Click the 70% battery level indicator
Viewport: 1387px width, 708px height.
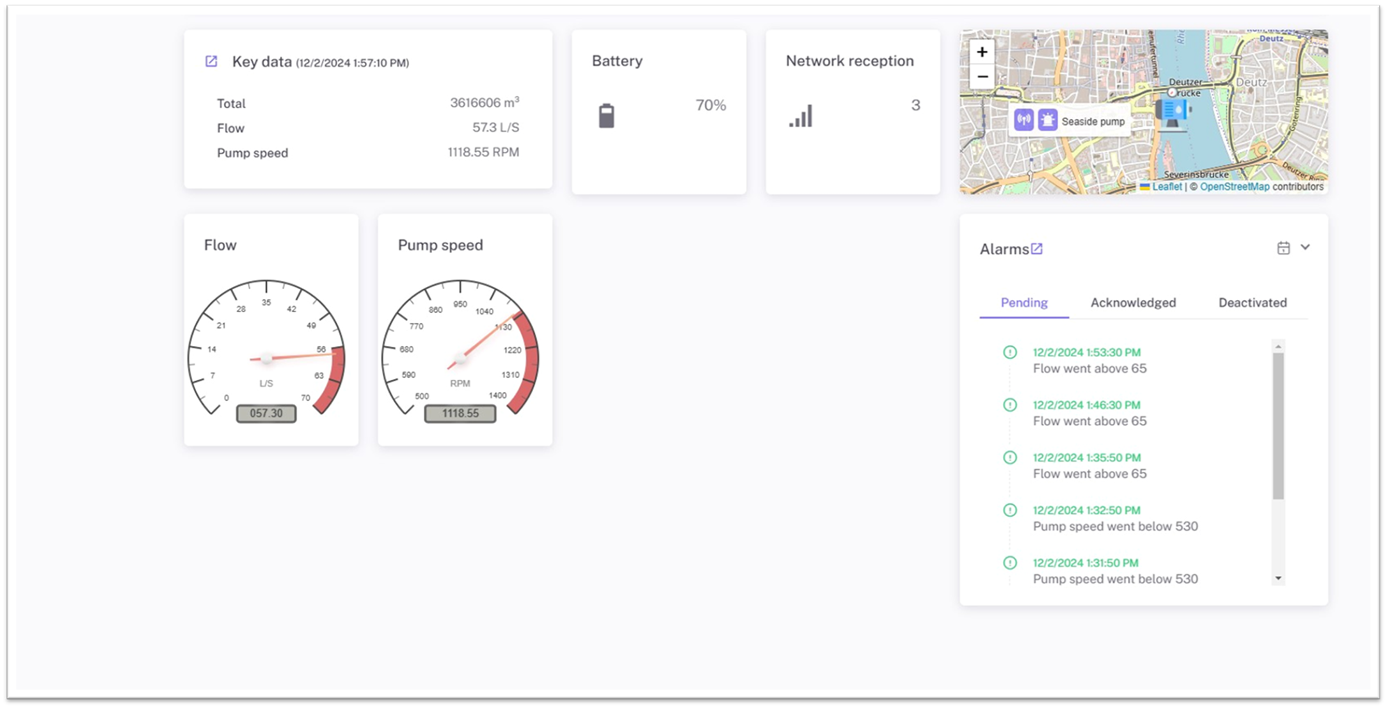point(710,105)
